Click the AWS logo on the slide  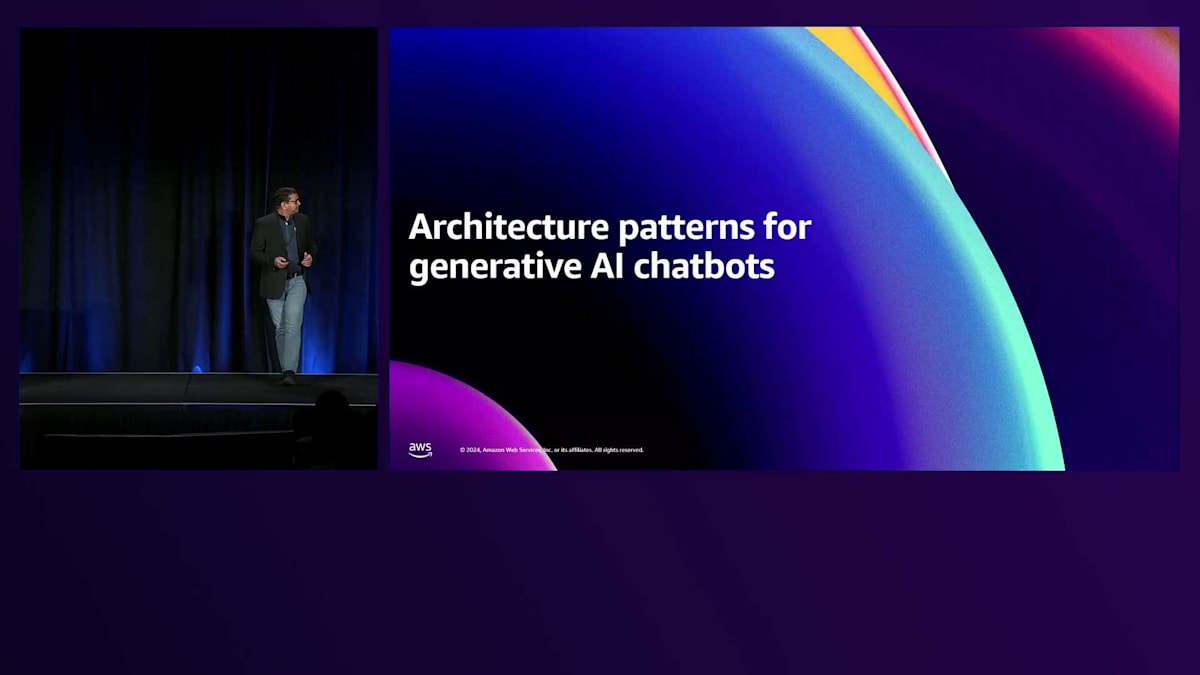click(x=420, y=450)
